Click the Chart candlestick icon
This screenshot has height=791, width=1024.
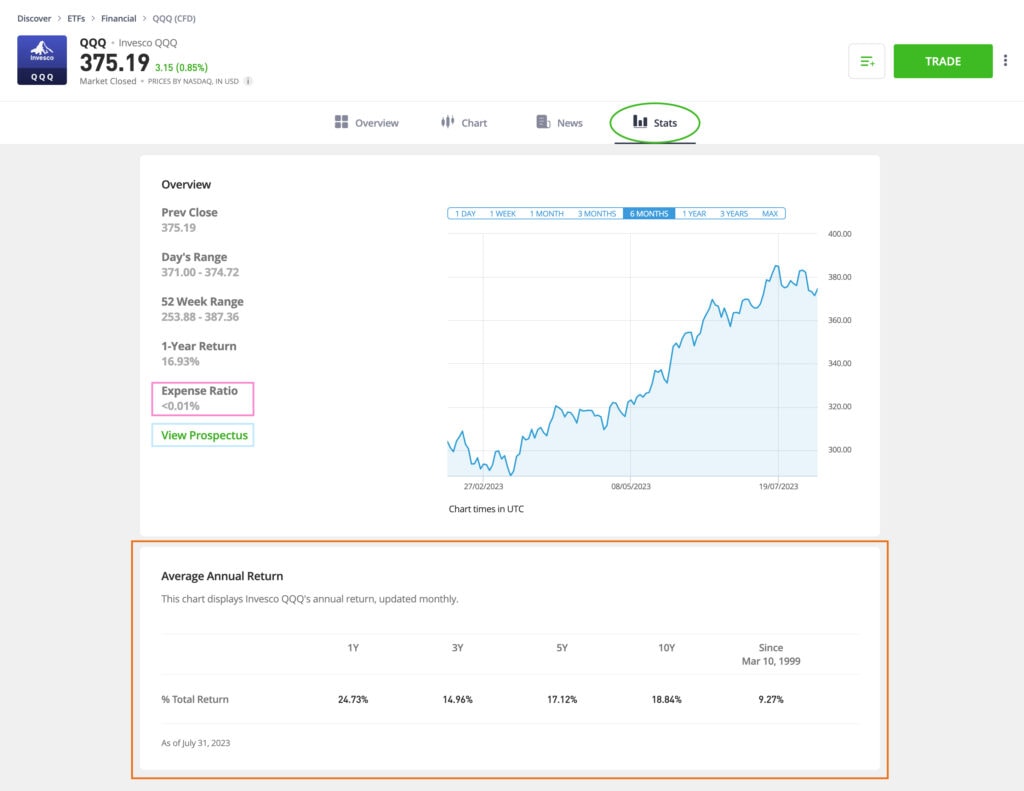click(x=447, y=122)
